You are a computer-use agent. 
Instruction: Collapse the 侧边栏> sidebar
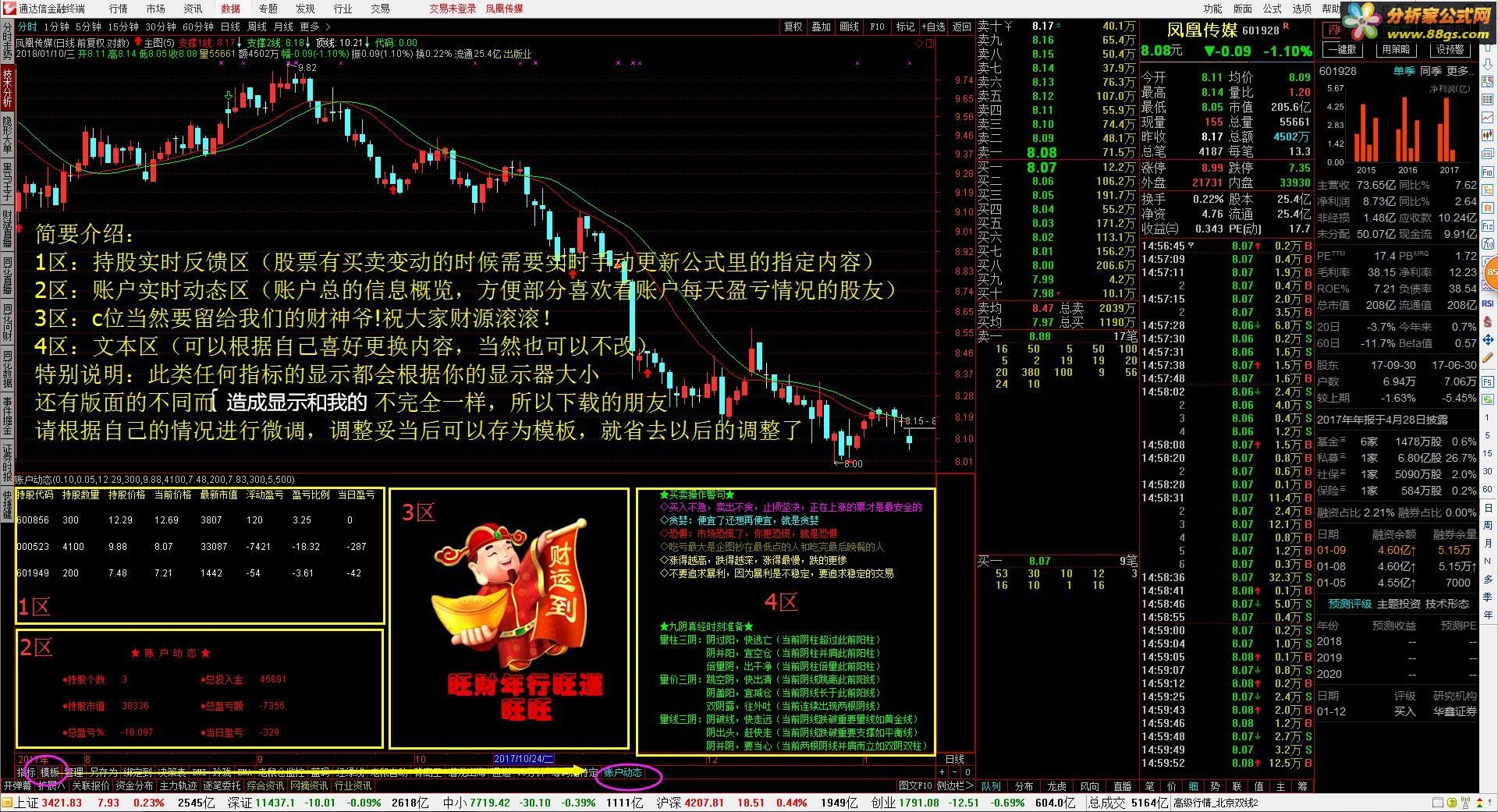[x=956, y=785]
